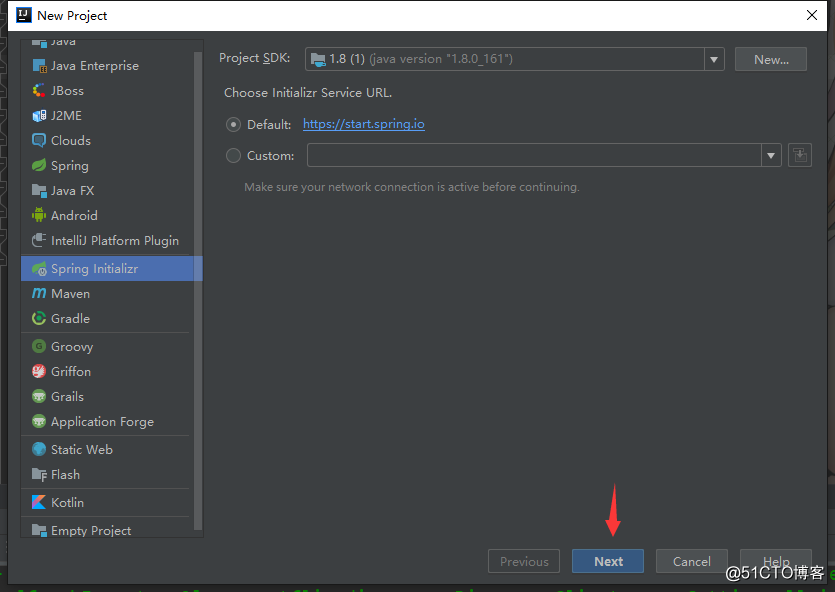Open the Project SDK dropdown arrow

[714, 59]
